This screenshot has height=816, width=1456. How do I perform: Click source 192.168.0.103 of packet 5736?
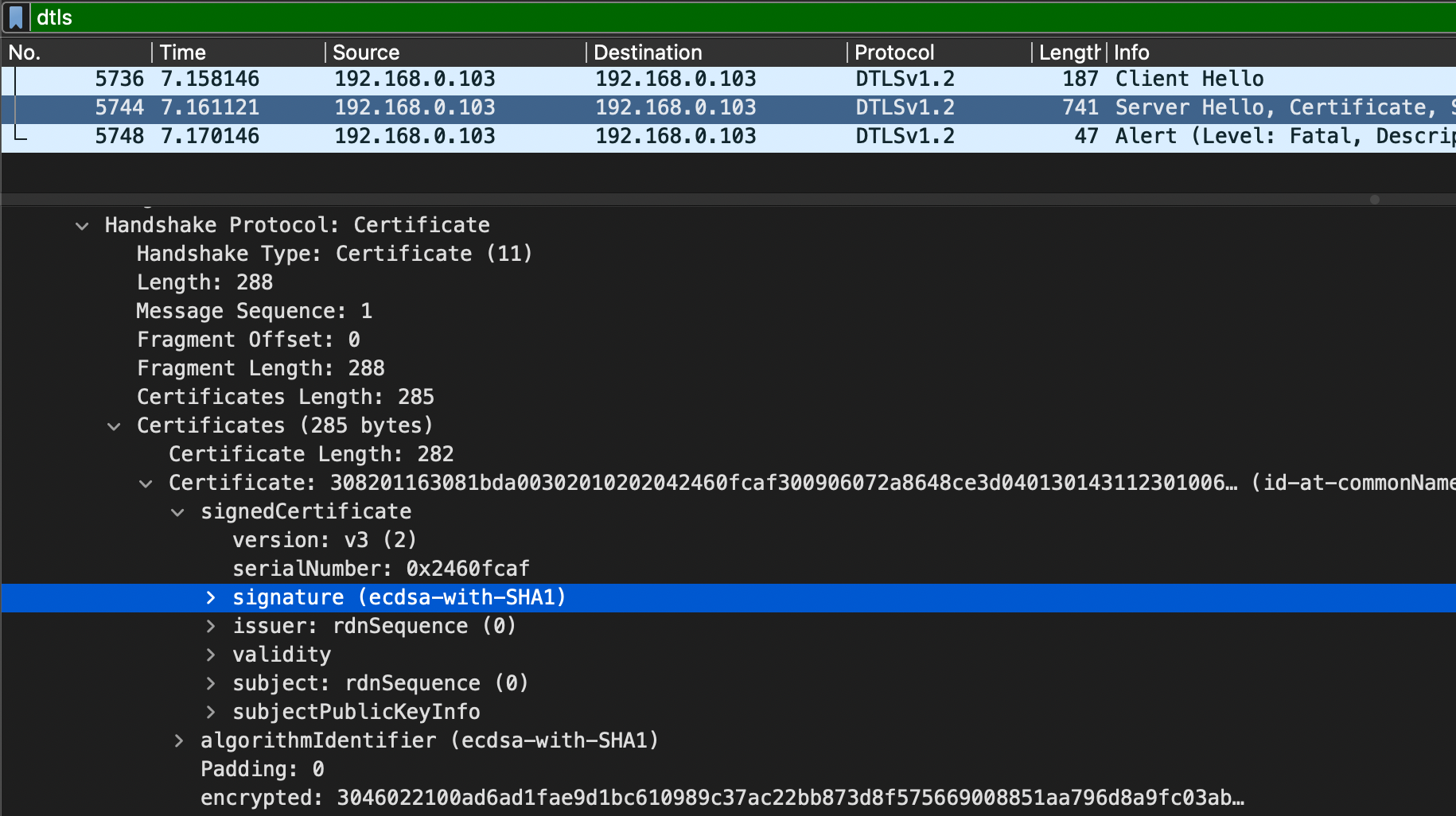pyautogui.click(x=415, y=79)
